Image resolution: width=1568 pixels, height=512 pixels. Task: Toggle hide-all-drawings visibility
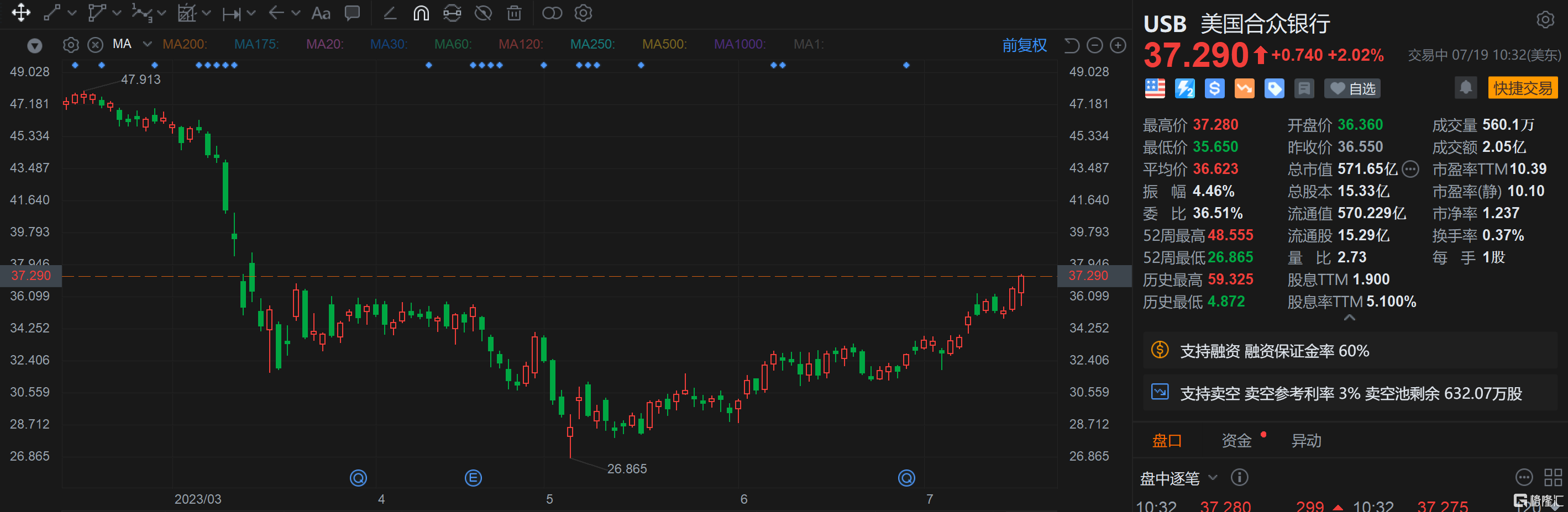click(484, 13)
